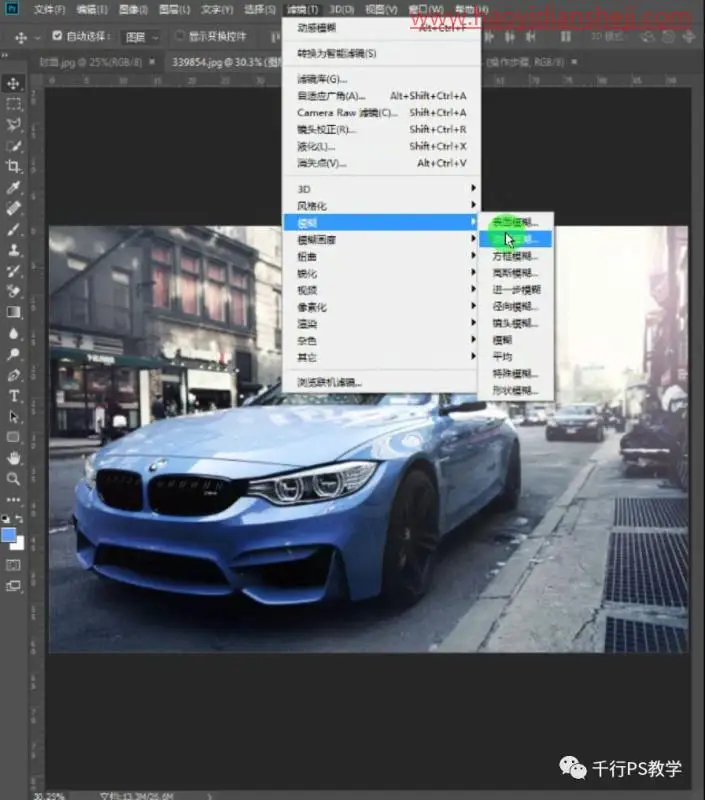Open the 选择(S) menu
705x800 pixels.
260,9
